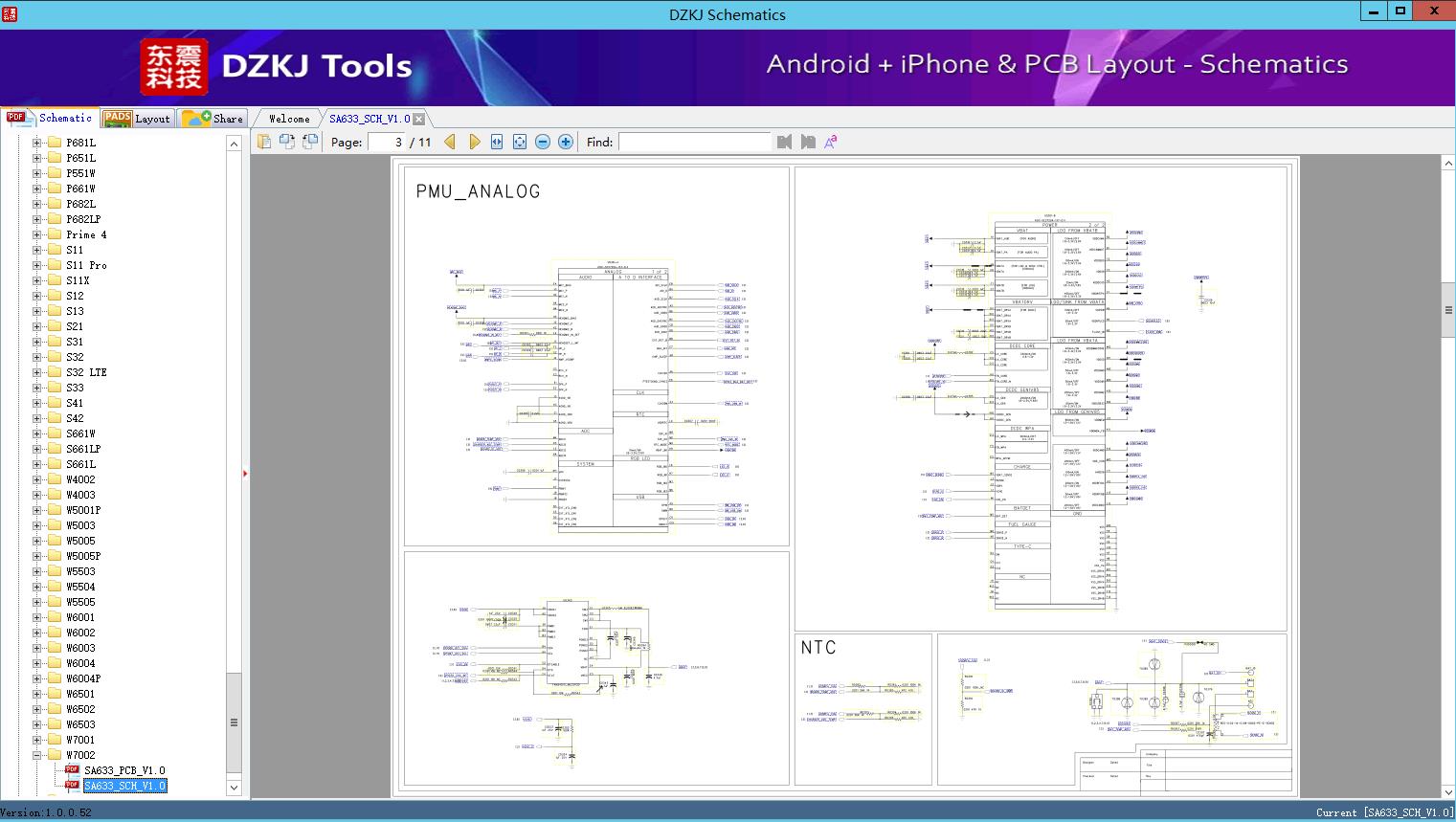This screenshot has width=1456, height=822.
Task: Zoom in with the plus icon
Action: (566, 142)
